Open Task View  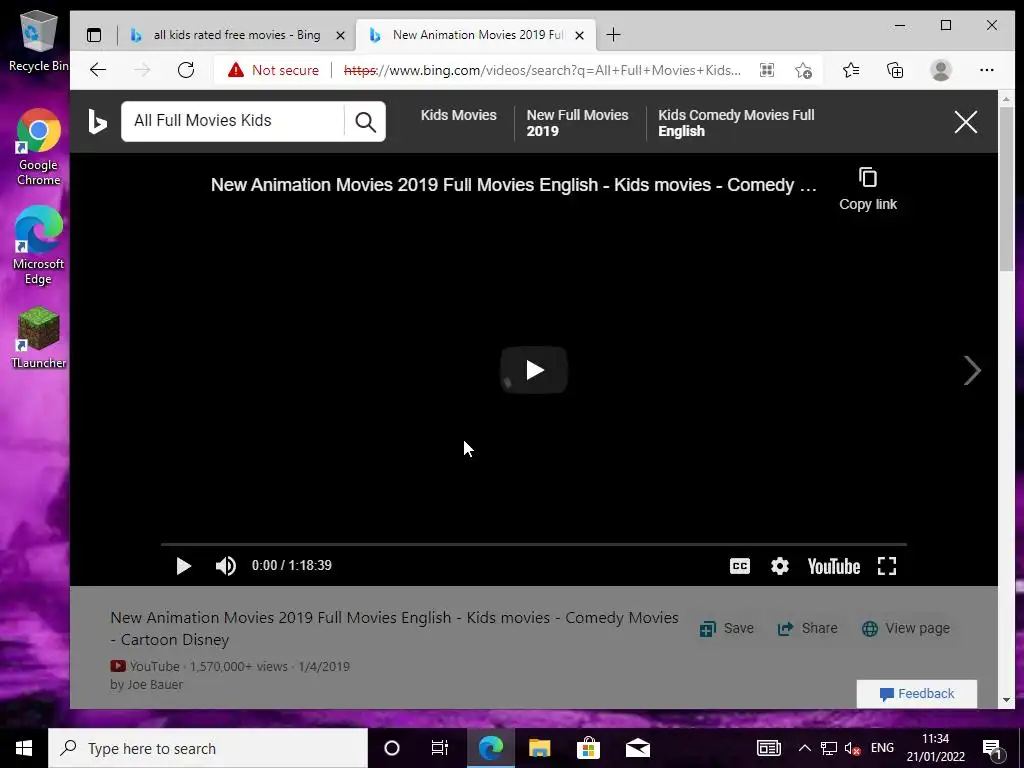point(440,748)
